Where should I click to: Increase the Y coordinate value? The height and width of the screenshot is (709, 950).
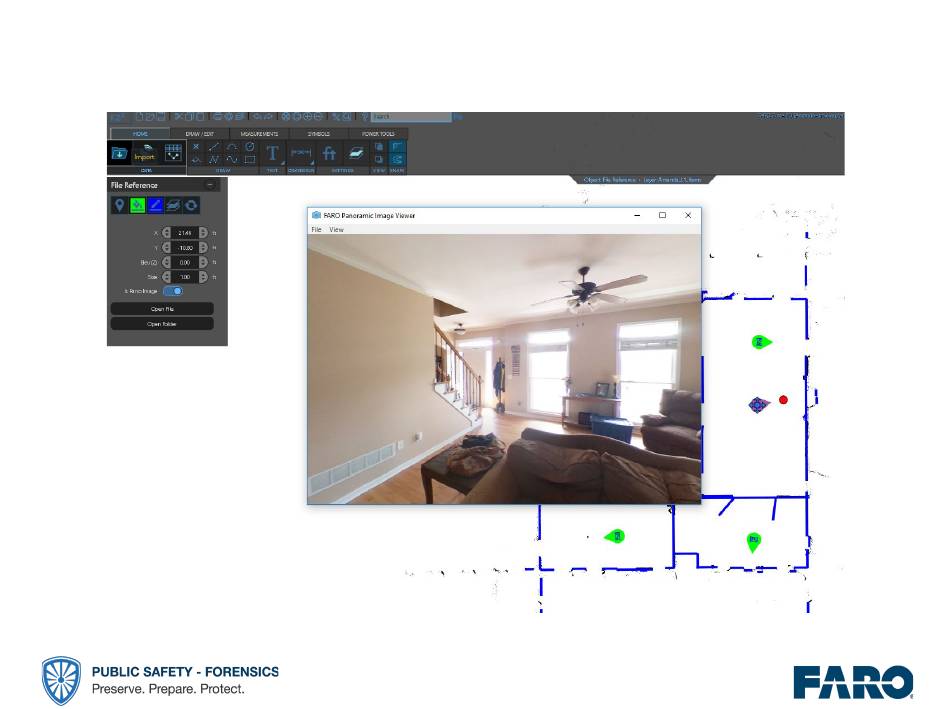[x=203, y=247]
